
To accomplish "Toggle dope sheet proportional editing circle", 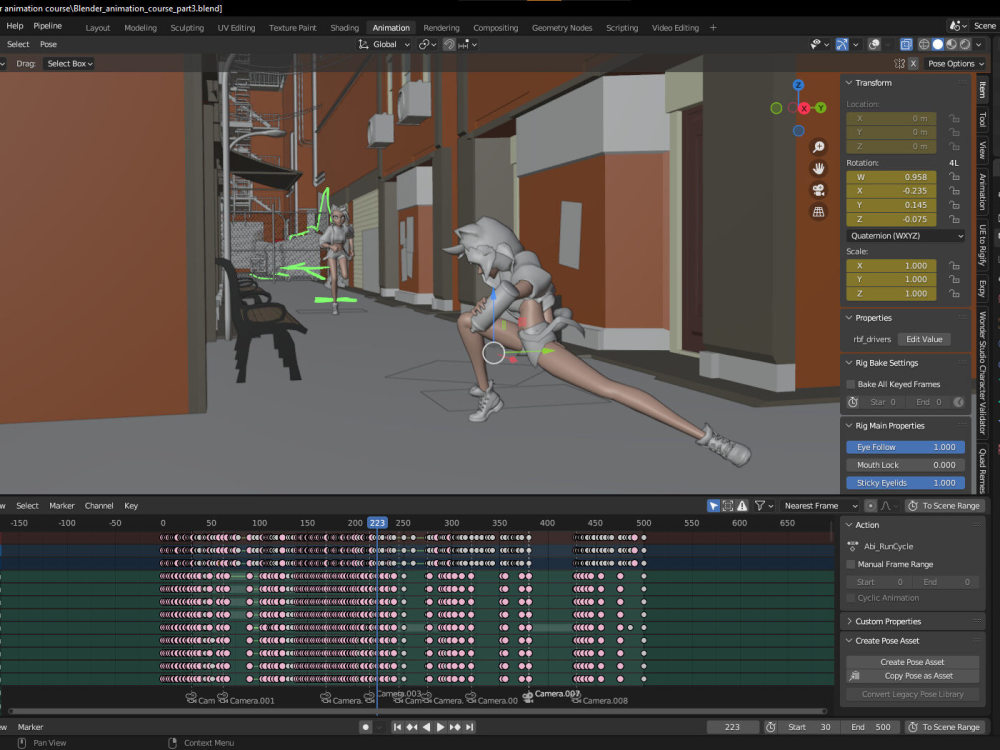I will (x=871, y=506).
